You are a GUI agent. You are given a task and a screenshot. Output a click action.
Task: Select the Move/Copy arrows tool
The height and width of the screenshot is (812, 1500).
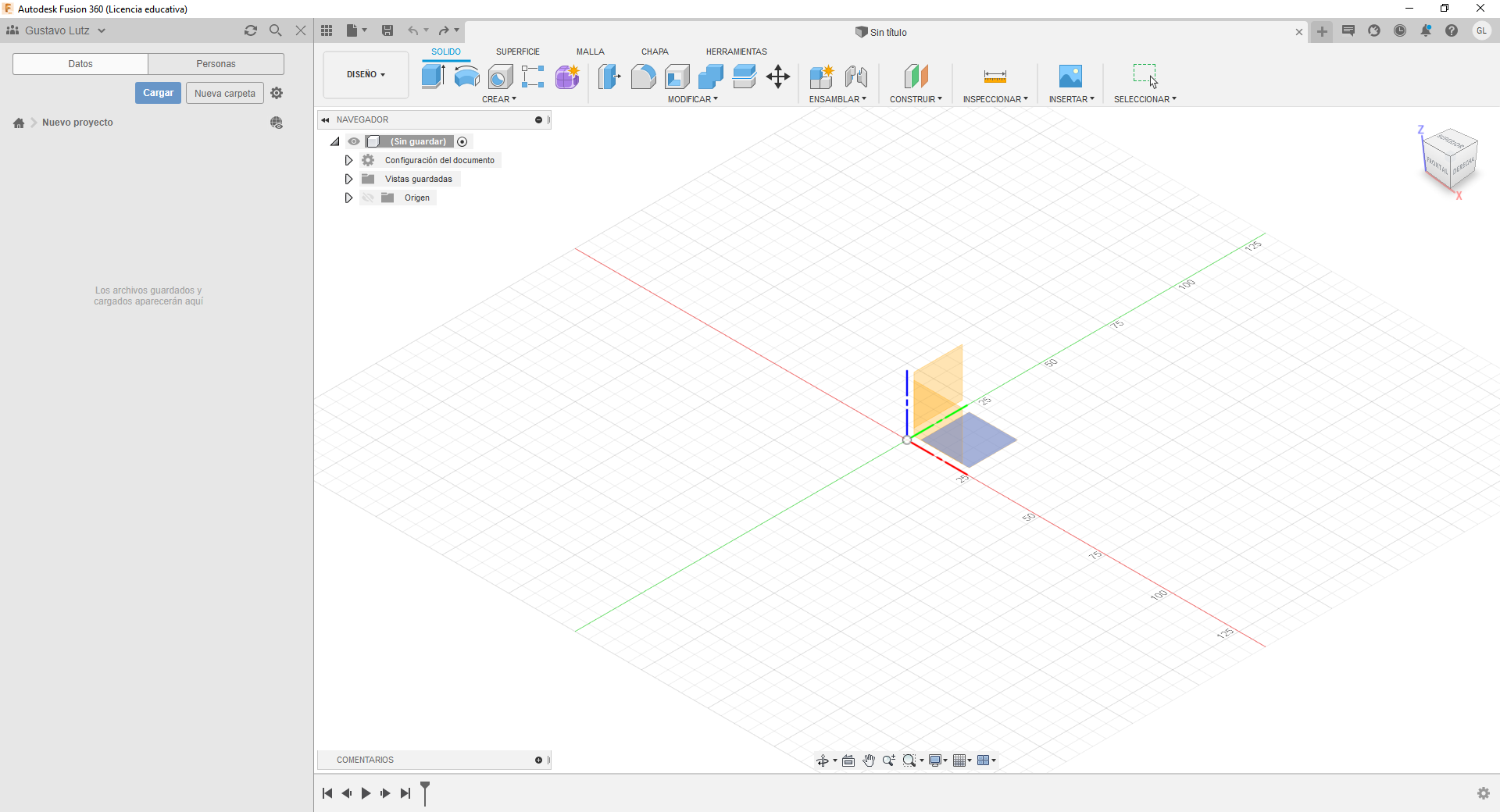tap(778, 77)
